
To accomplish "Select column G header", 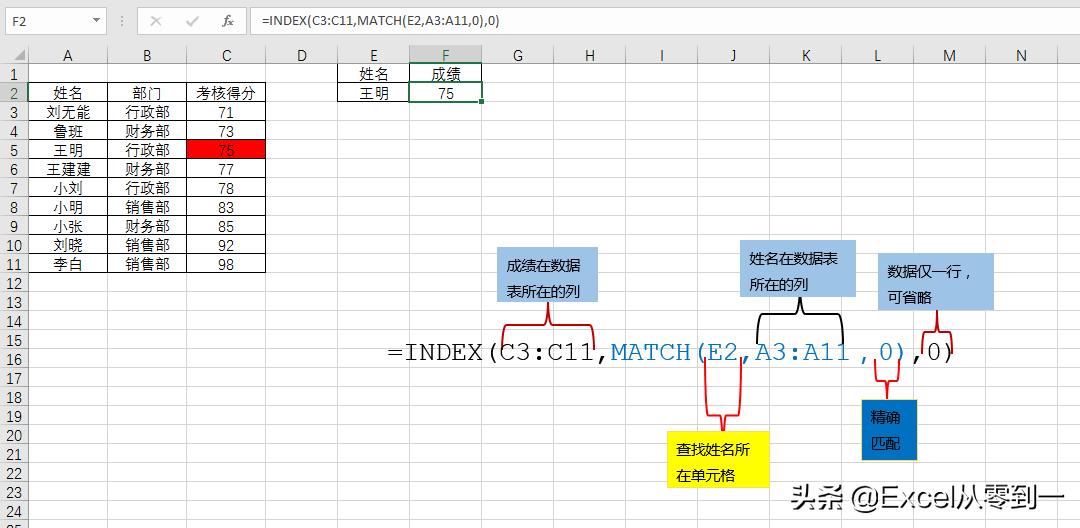I will pyautogui.click(x=518, y=56).
